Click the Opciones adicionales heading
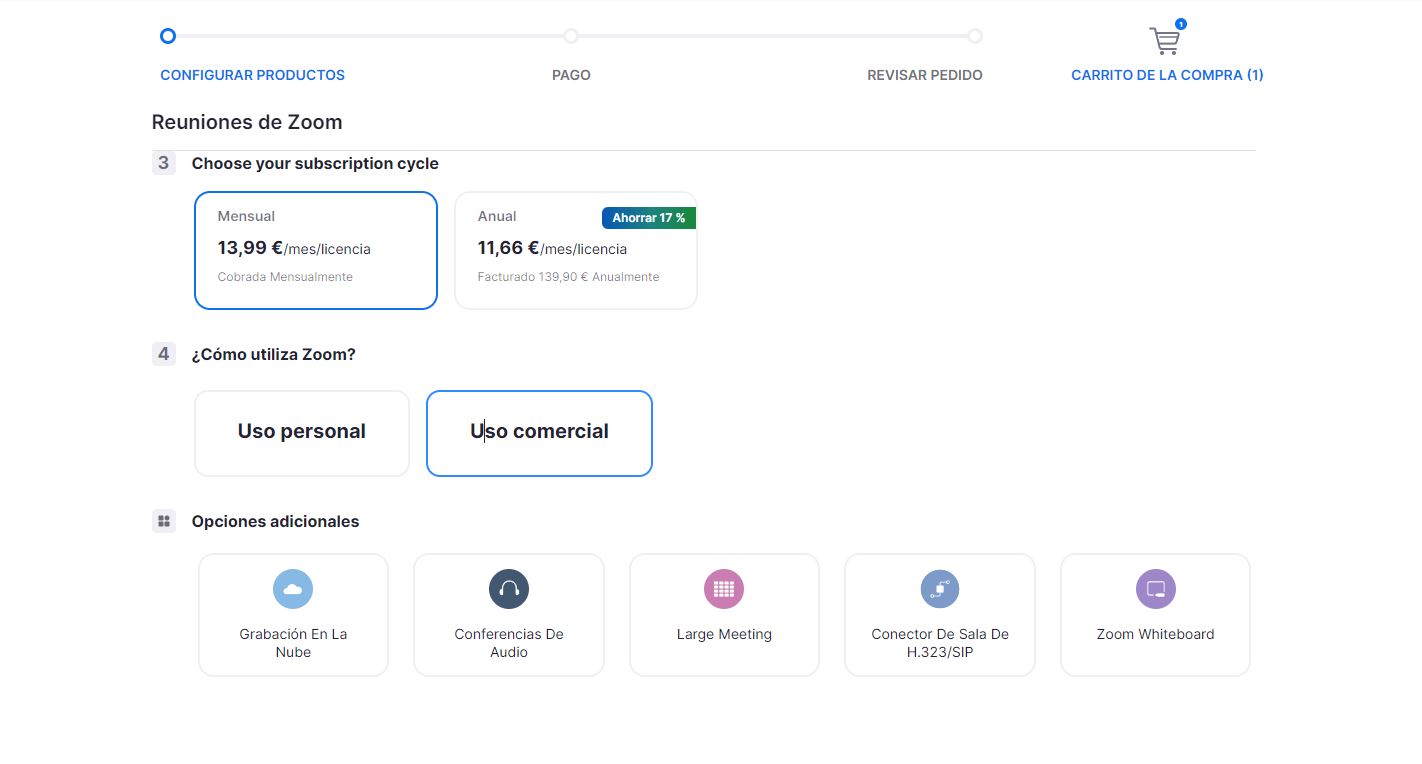 click(275, 521)
